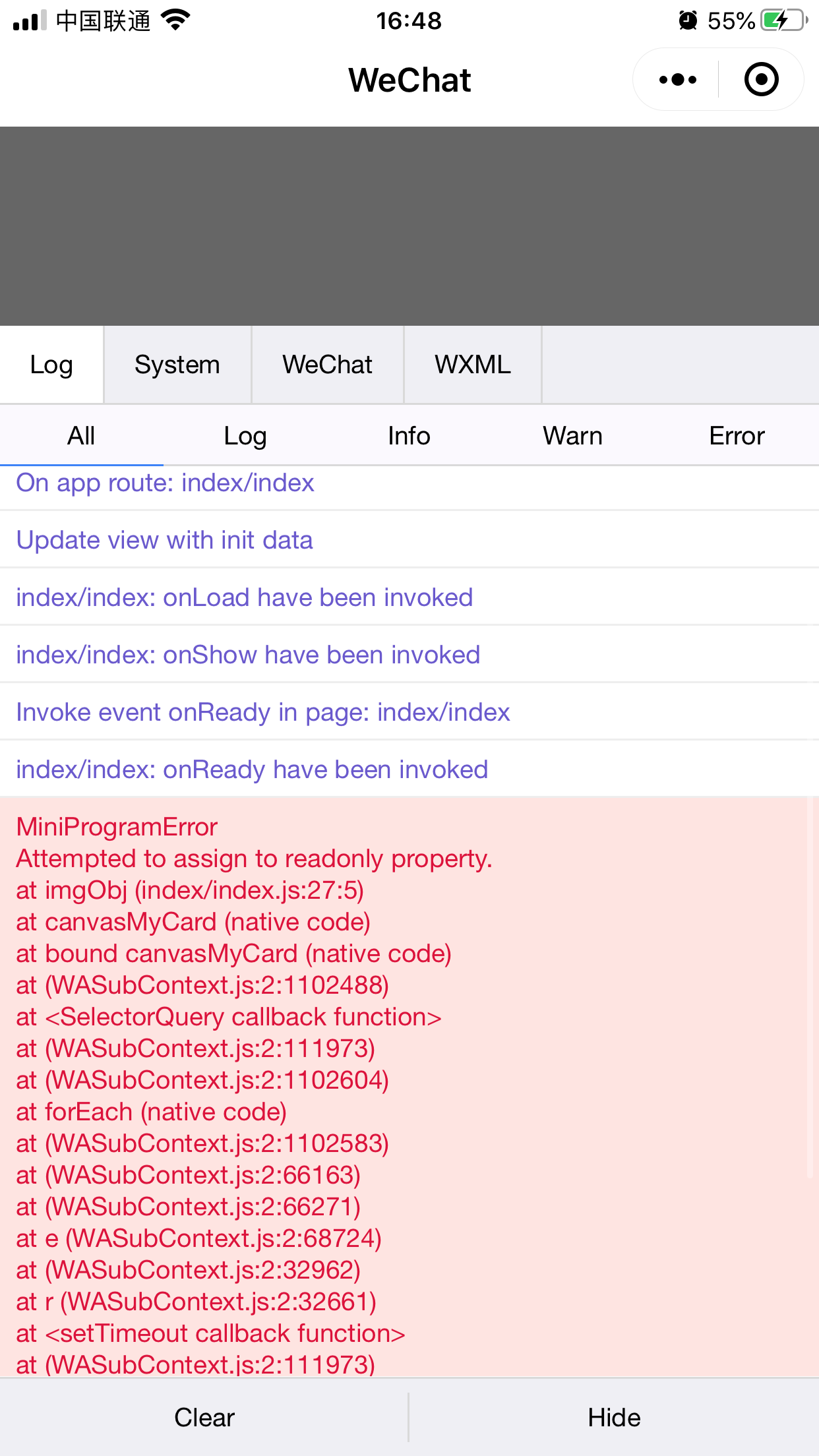819x1456 pixels.
Task: Tap 'at (WASubContext.js:2:32962)' stack line
Action: coord(189,1270)
